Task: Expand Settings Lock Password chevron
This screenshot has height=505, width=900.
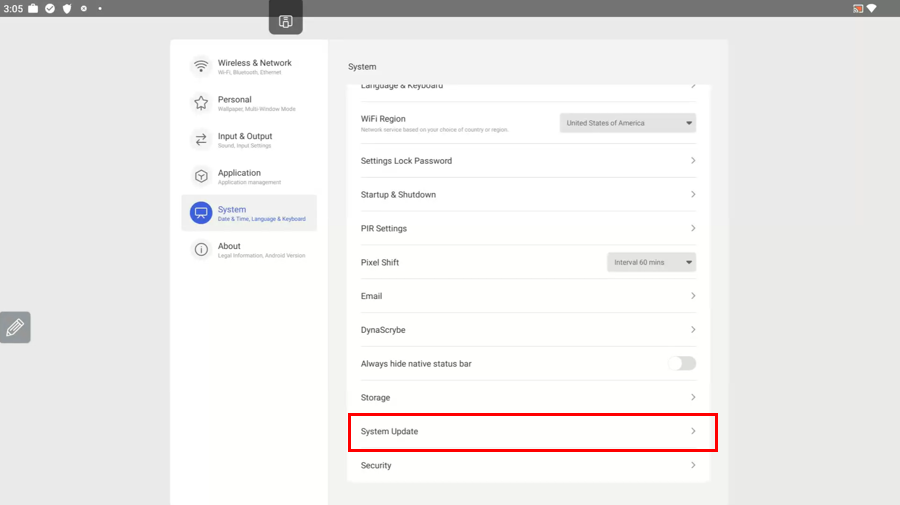Action: (693, 161)
